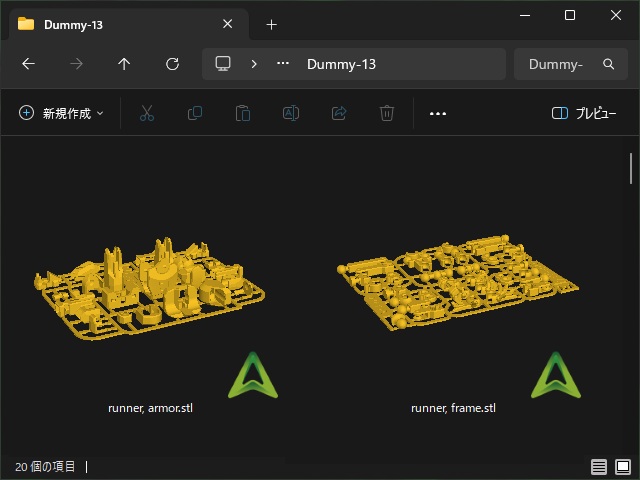The height and width of the screenshot is (480, 640).
Task: Click the Delete trash icon
Action: pos(387,113)
